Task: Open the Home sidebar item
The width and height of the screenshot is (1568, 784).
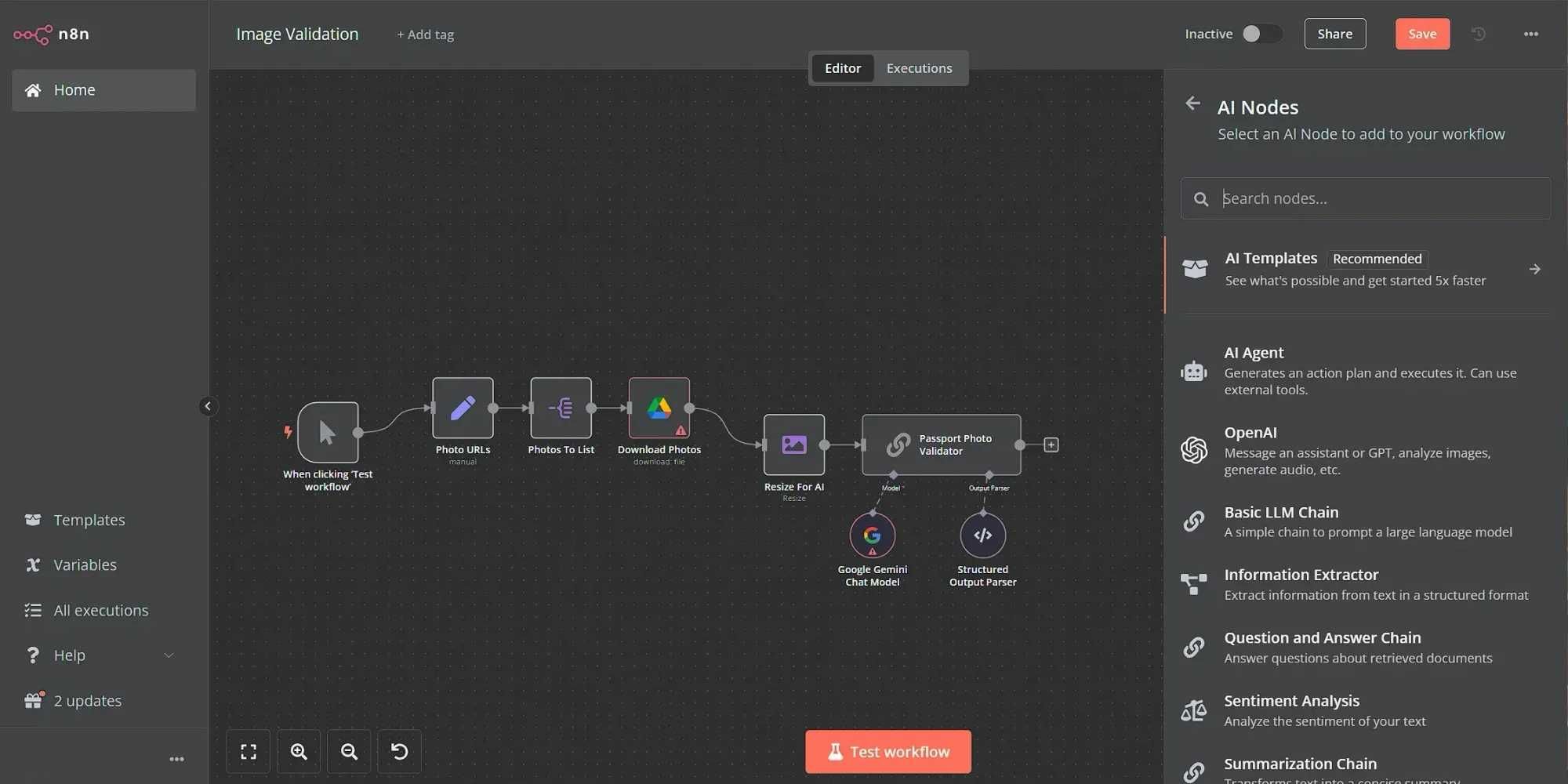Action: [x=103, y=90]
